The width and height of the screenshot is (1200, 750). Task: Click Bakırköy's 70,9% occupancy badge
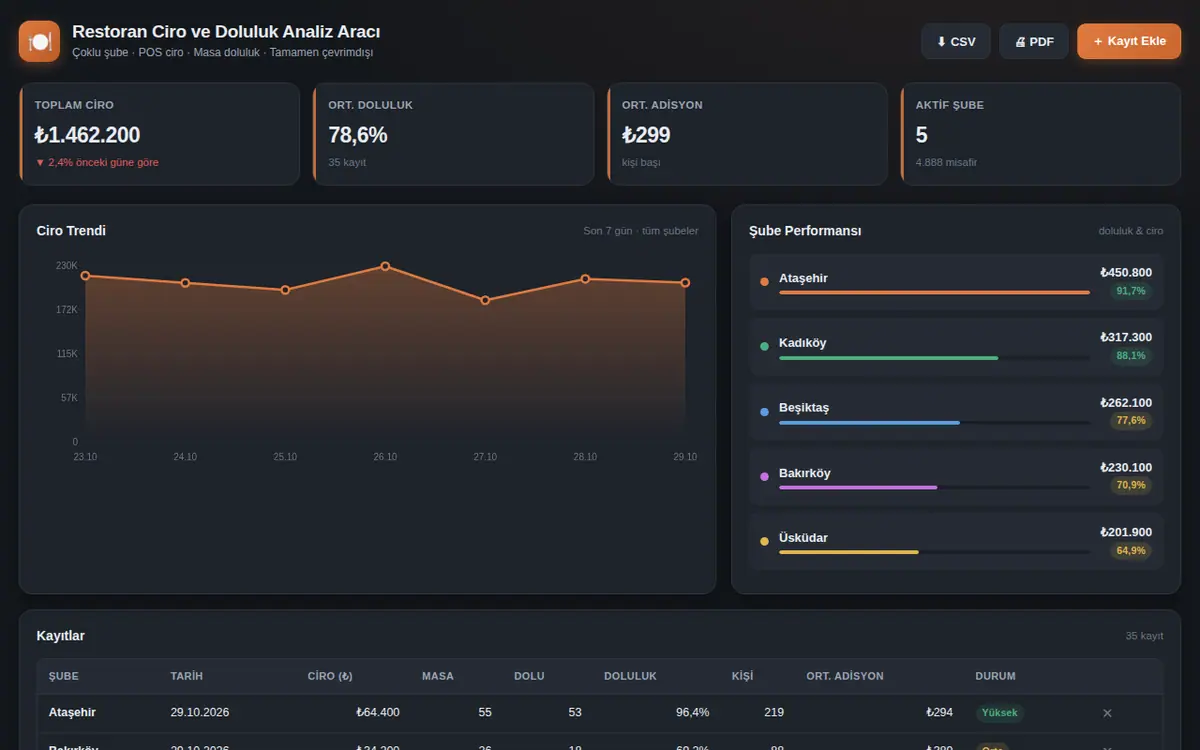1131,485
